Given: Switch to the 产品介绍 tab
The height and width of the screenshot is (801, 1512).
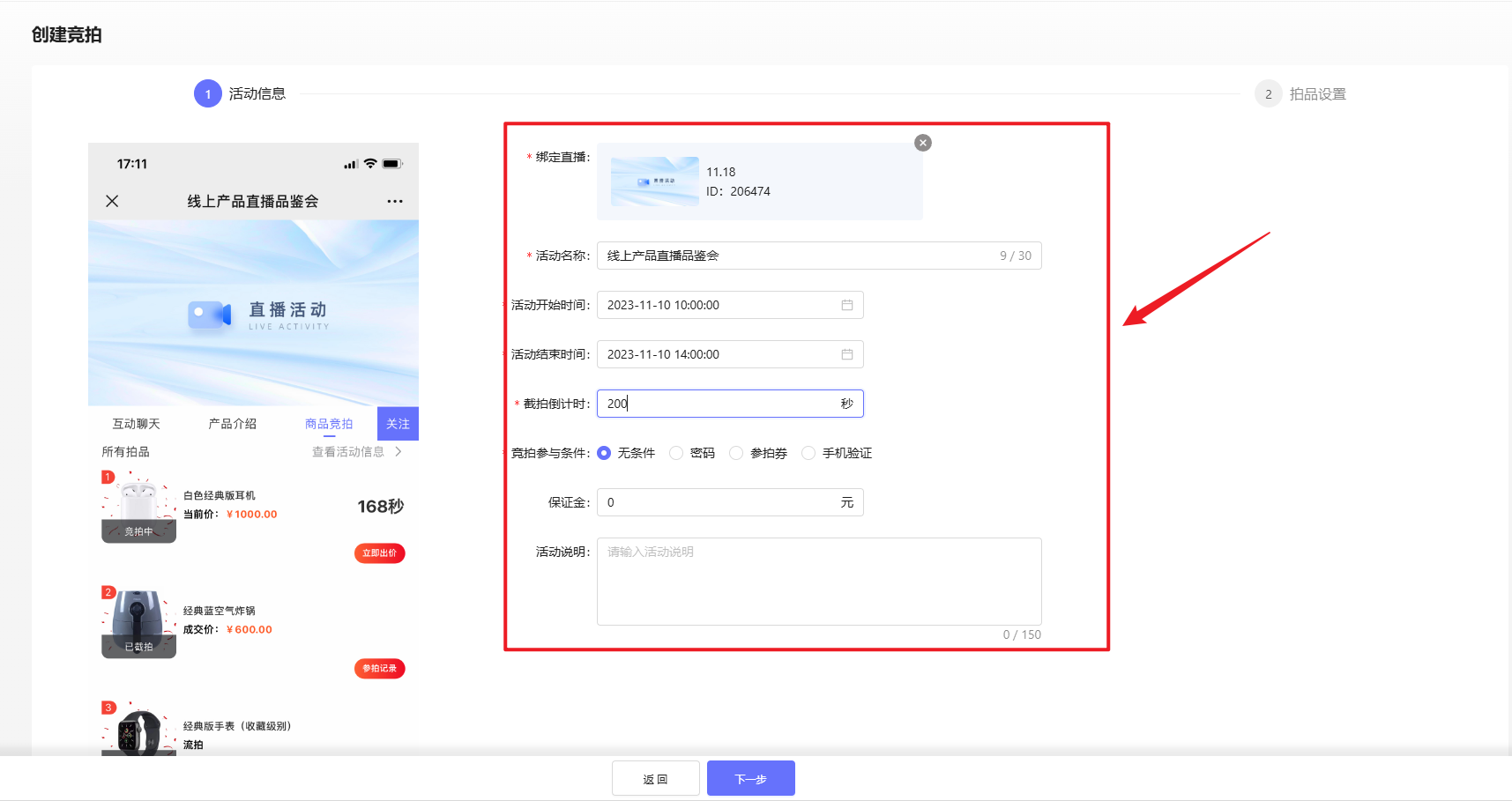Looking at the screenshot, I should (232, 424).
